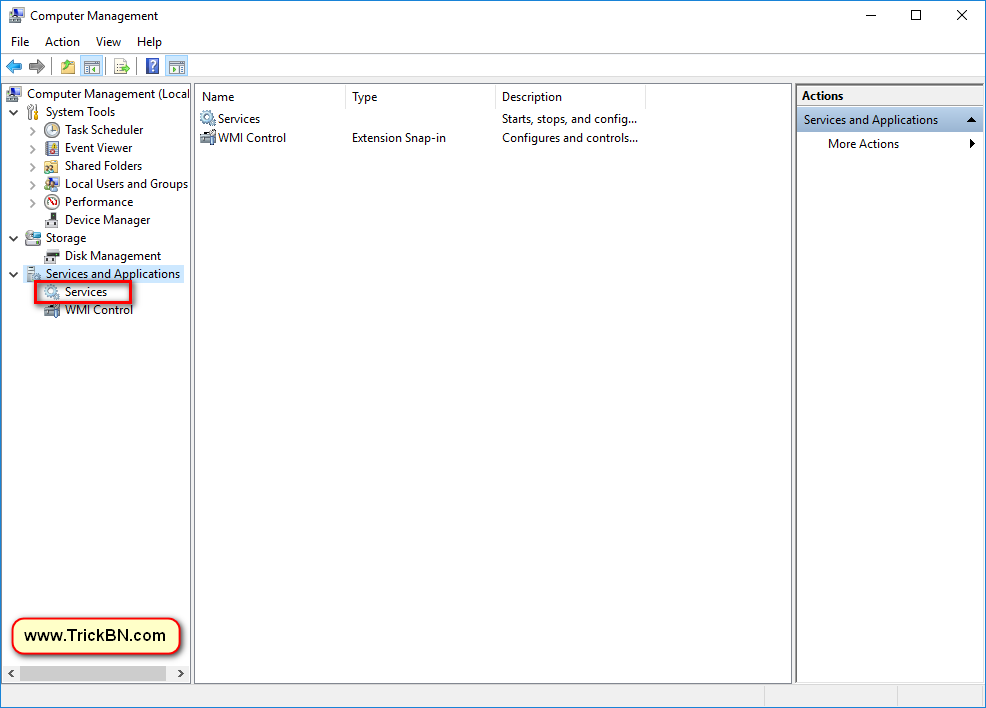
Task: Click the WMI Control icon in tree
Action: 52,311
